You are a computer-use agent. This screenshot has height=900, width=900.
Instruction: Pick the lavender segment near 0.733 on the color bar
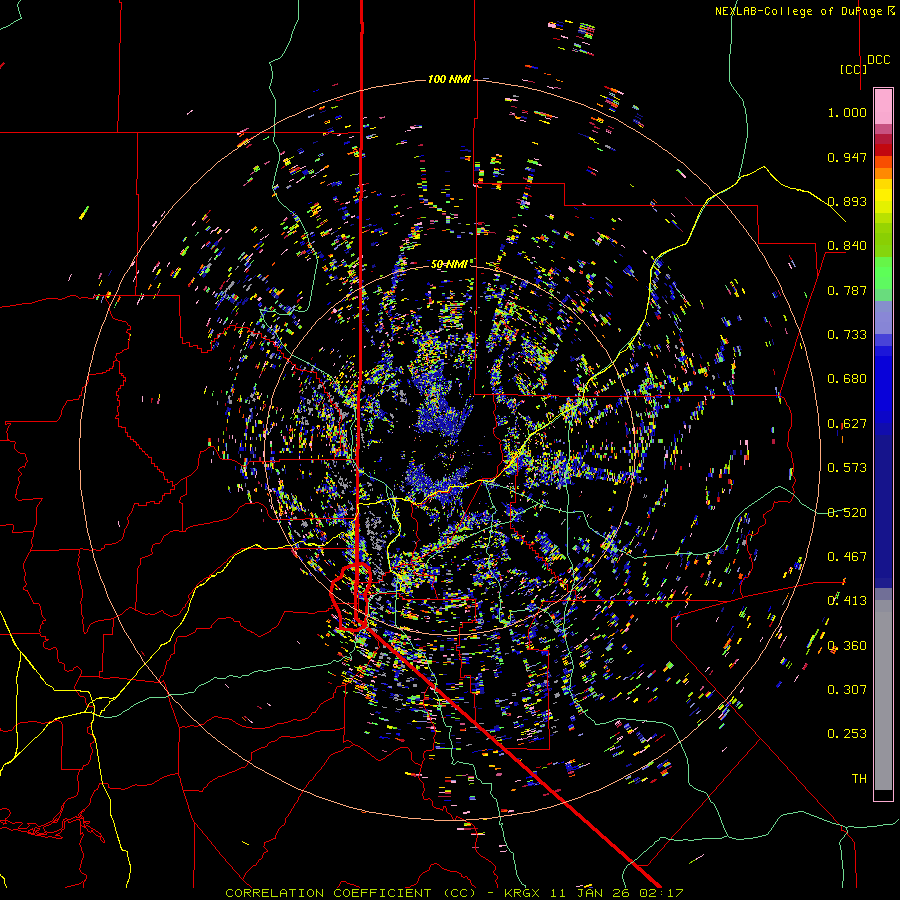pos(883,317)
